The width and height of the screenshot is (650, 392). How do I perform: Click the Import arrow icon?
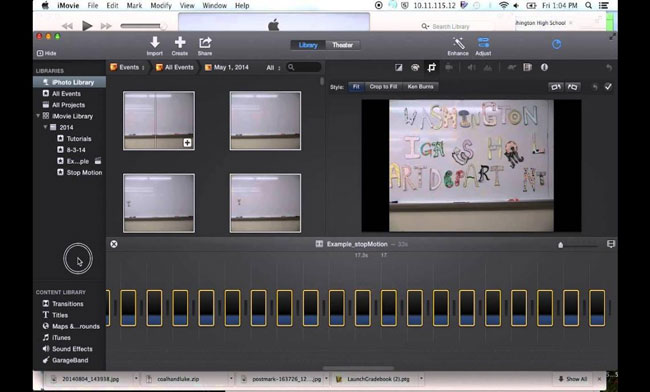point(155,42)
